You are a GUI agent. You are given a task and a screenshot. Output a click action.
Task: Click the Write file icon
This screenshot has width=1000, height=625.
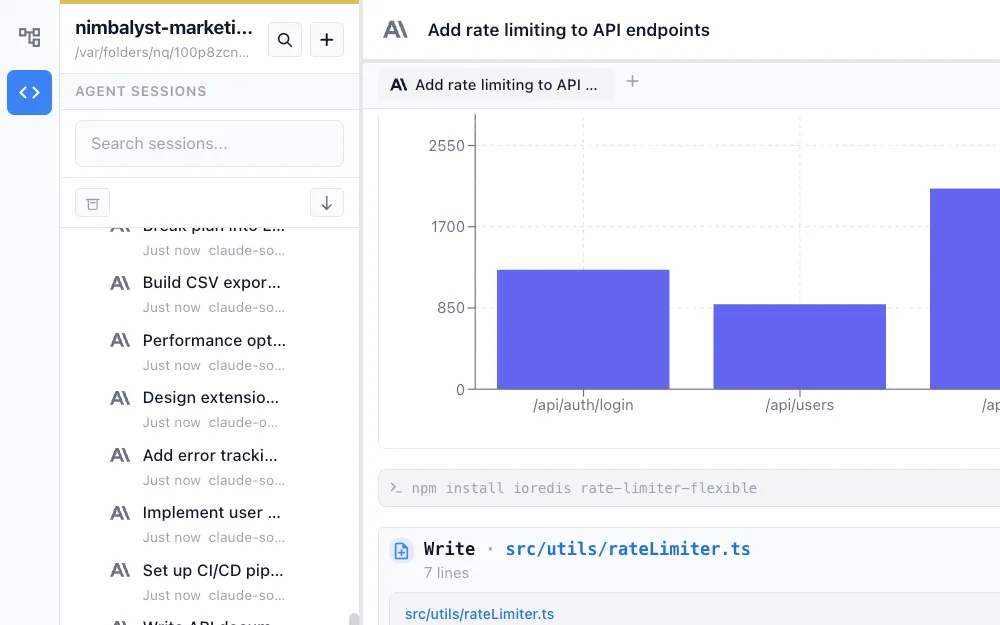tap(401, 550)
